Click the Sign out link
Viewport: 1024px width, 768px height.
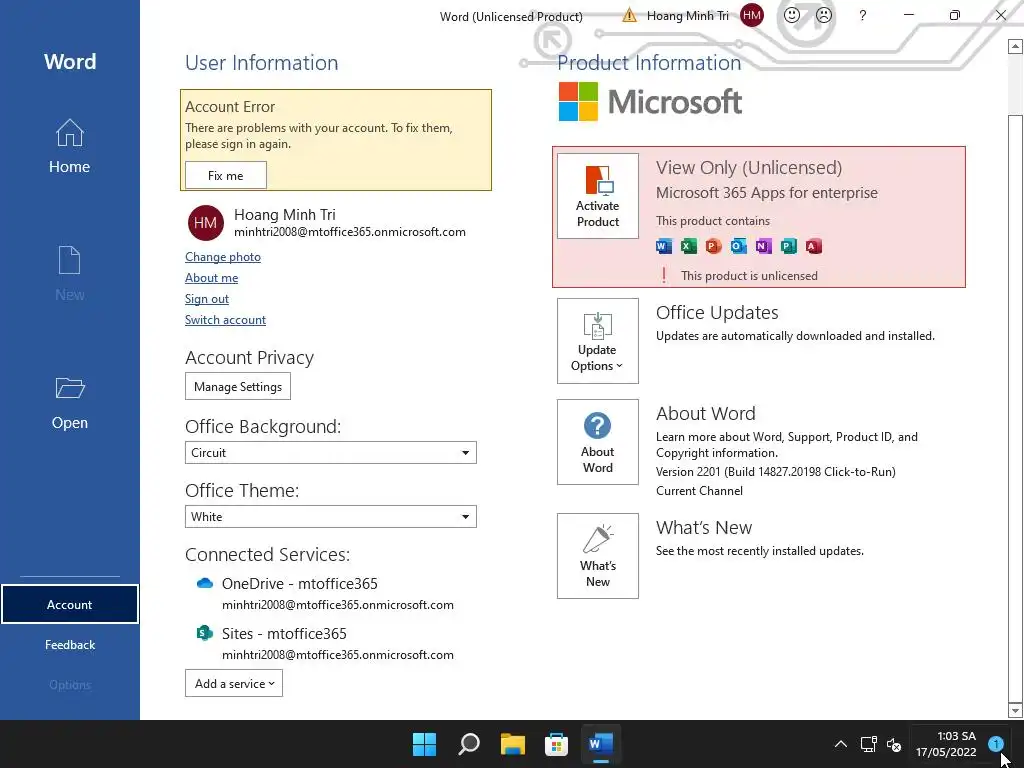click(206, 298)
